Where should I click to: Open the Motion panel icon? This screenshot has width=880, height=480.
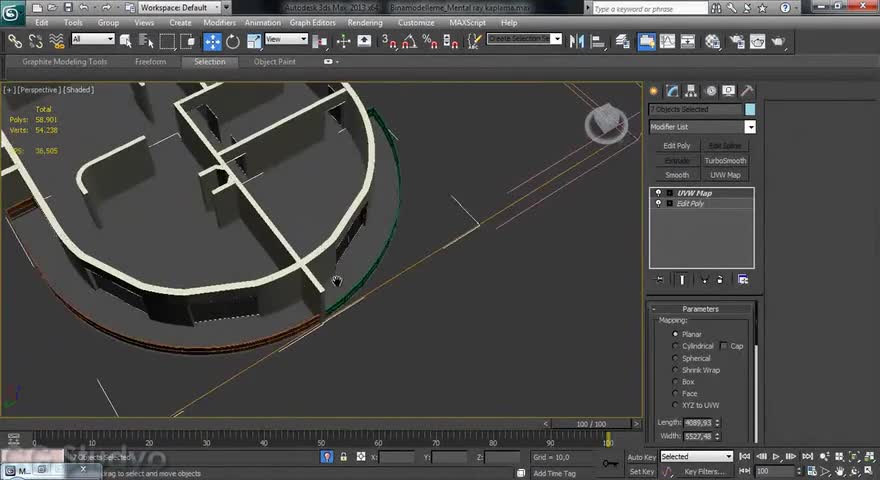tap(710, 91)
